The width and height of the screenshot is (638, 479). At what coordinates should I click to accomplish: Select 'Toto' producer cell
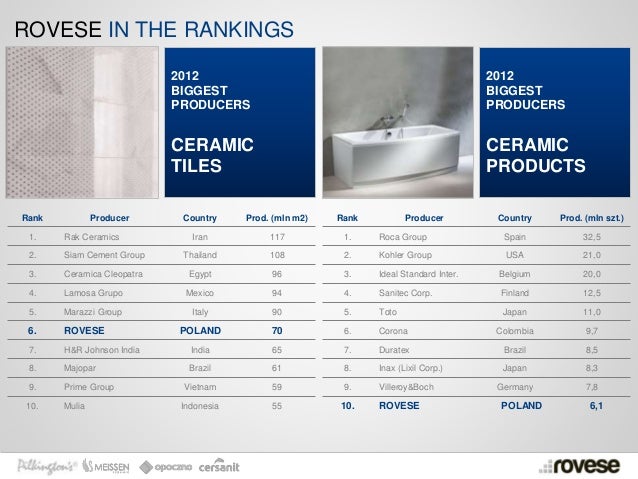coord(388,312)
